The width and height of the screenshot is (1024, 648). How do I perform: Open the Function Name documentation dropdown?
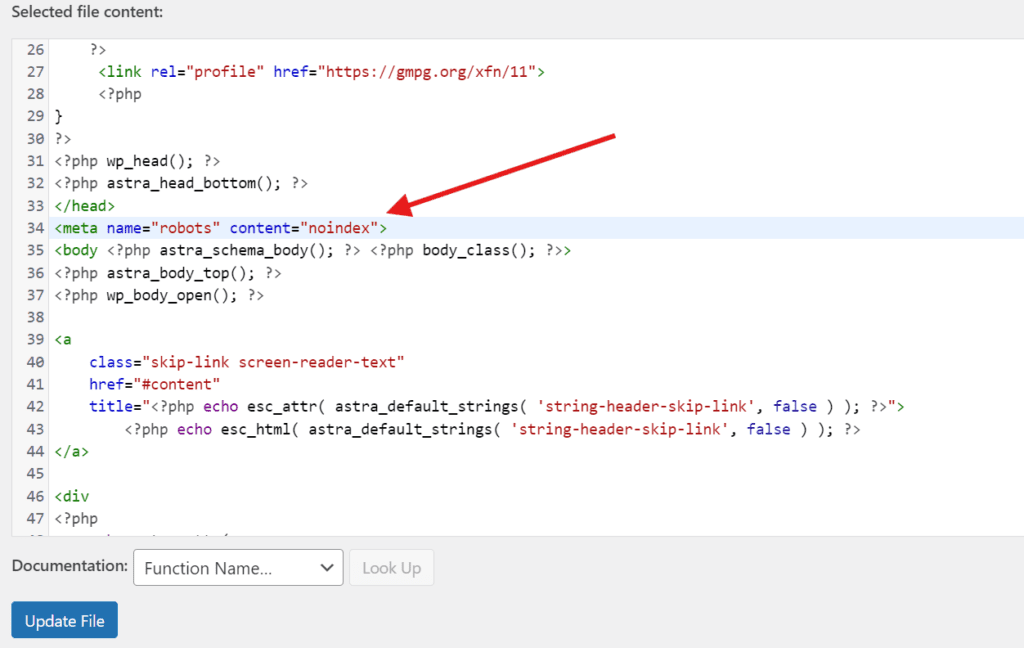[x=238, y=568]
